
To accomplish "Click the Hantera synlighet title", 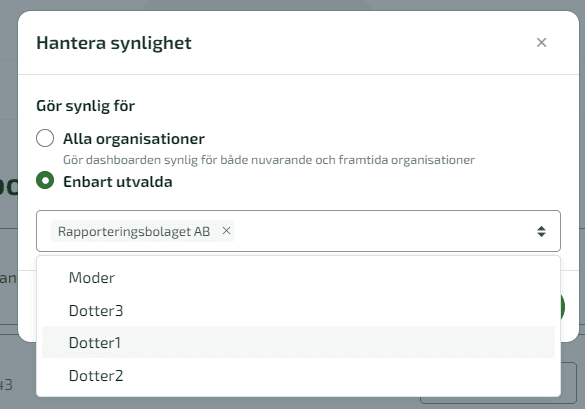I will (114, 43).
